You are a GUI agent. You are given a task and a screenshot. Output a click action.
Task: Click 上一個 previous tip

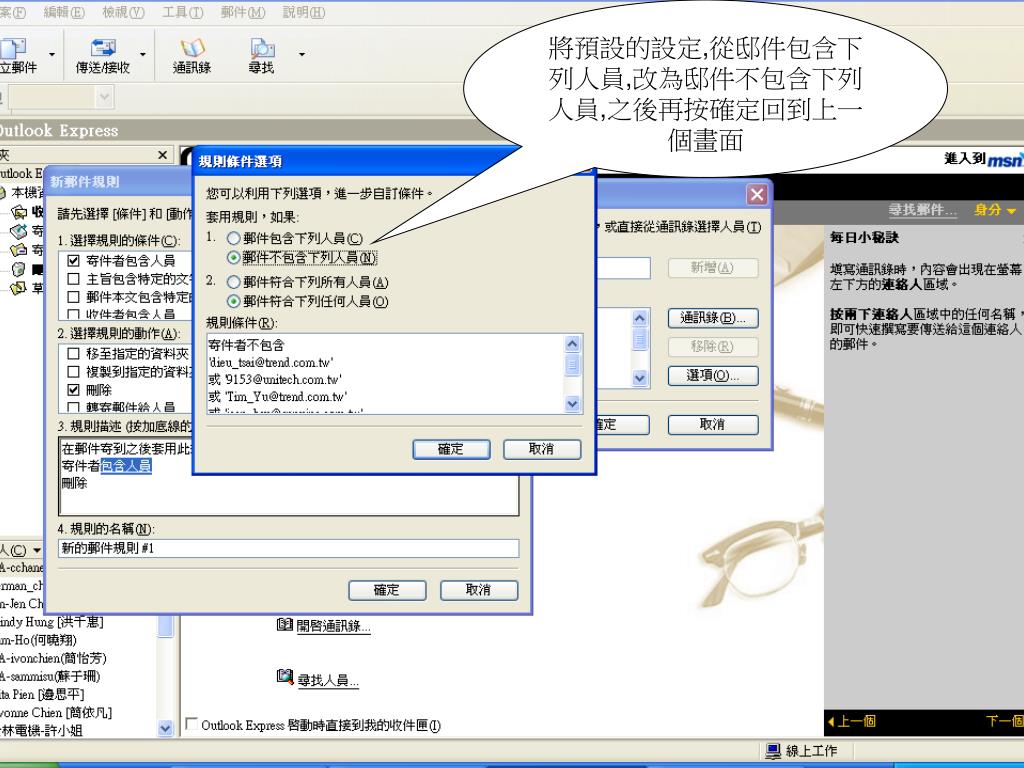[852, 722]
